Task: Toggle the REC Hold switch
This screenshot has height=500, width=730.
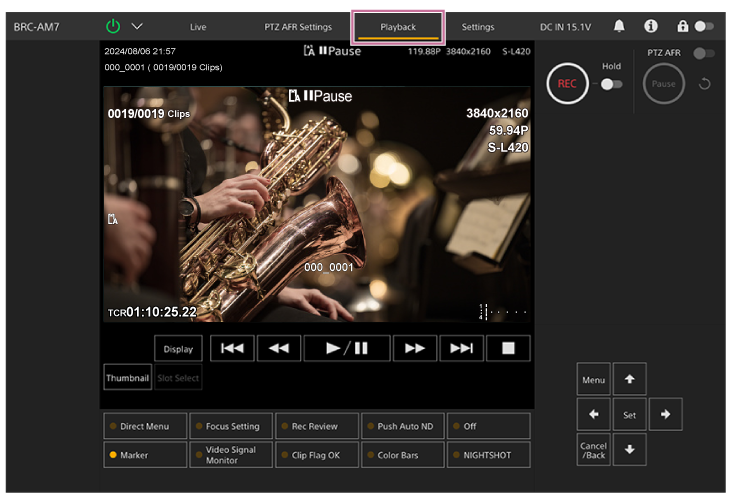Action: click(610, 84)
